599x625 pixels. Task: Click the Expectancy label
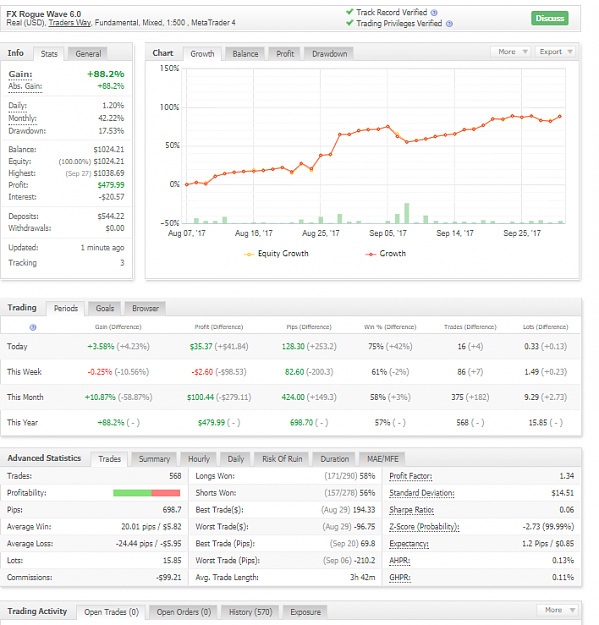[409, 544]
